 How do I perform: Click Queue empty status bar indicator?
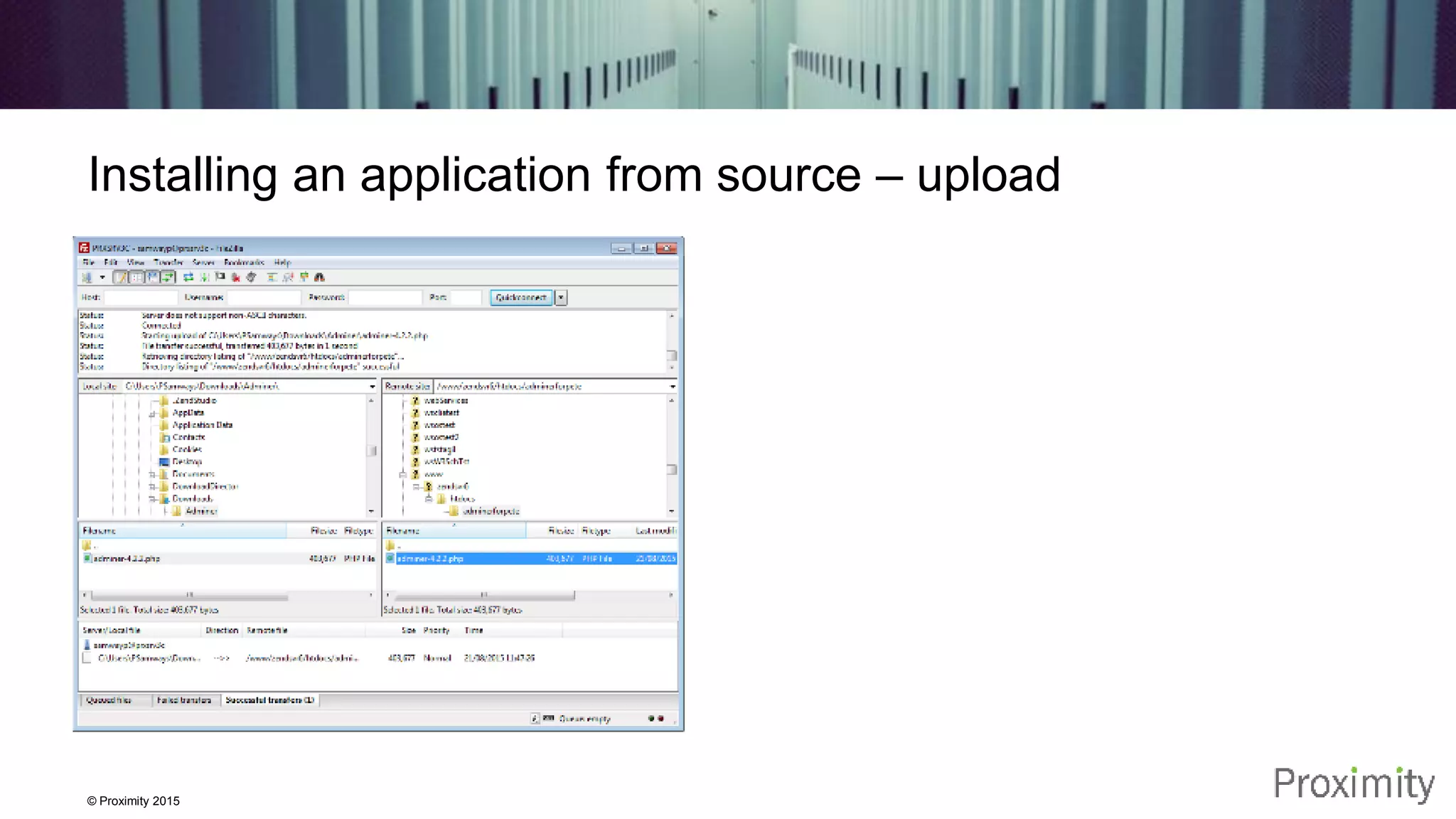pyautogui.click(x=584, y=719)
